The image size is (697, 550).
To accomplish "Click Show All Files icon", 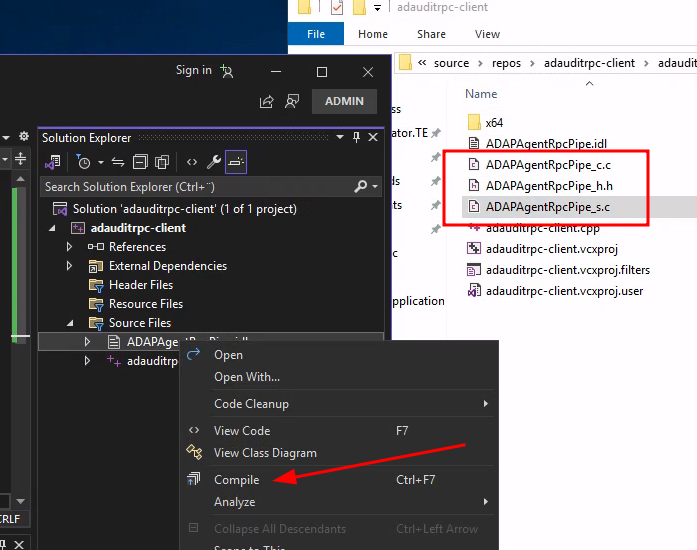I will point(162,162).
